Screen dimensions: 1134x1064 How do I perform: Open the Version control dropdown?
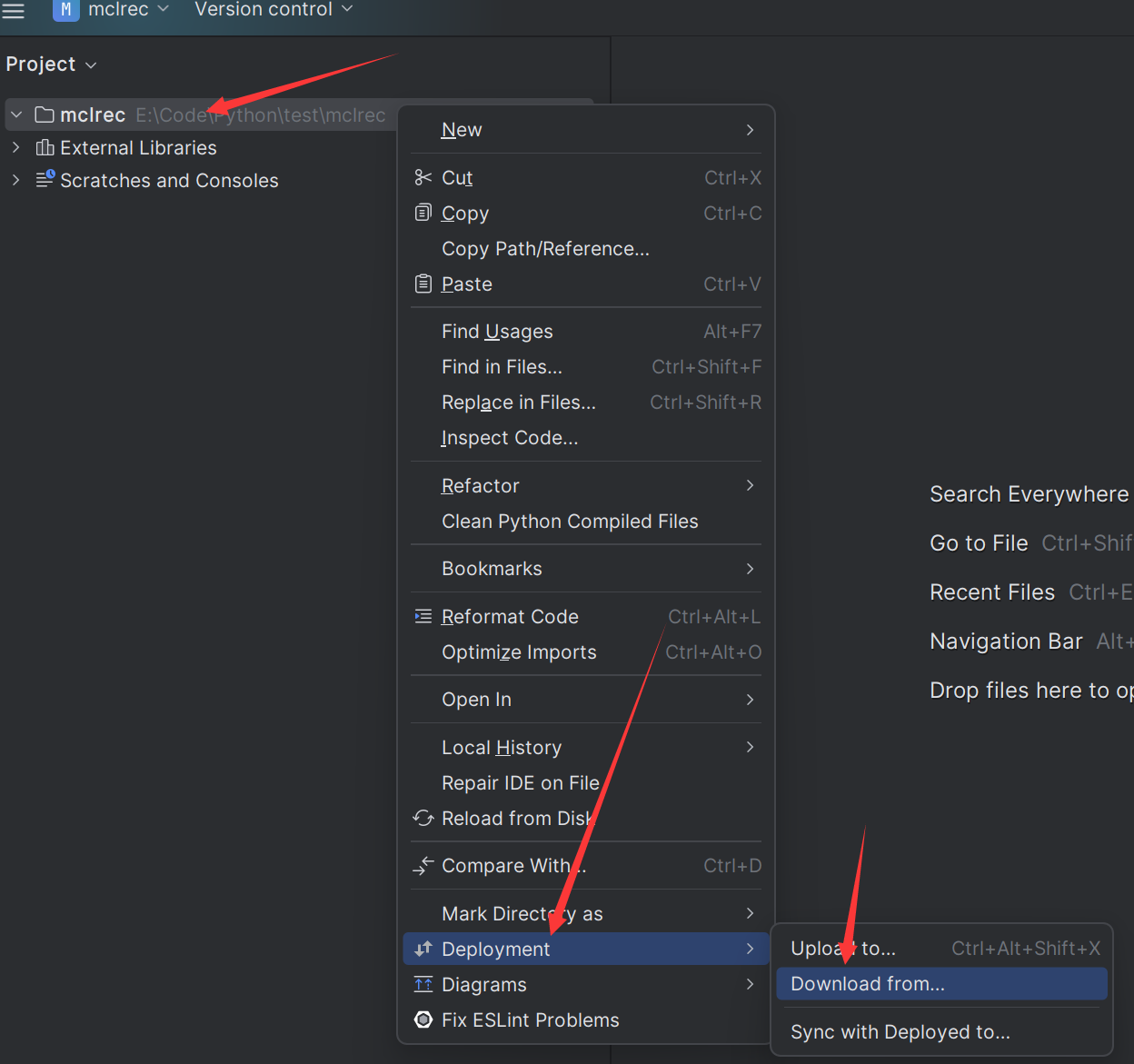(x=274, y=10)
